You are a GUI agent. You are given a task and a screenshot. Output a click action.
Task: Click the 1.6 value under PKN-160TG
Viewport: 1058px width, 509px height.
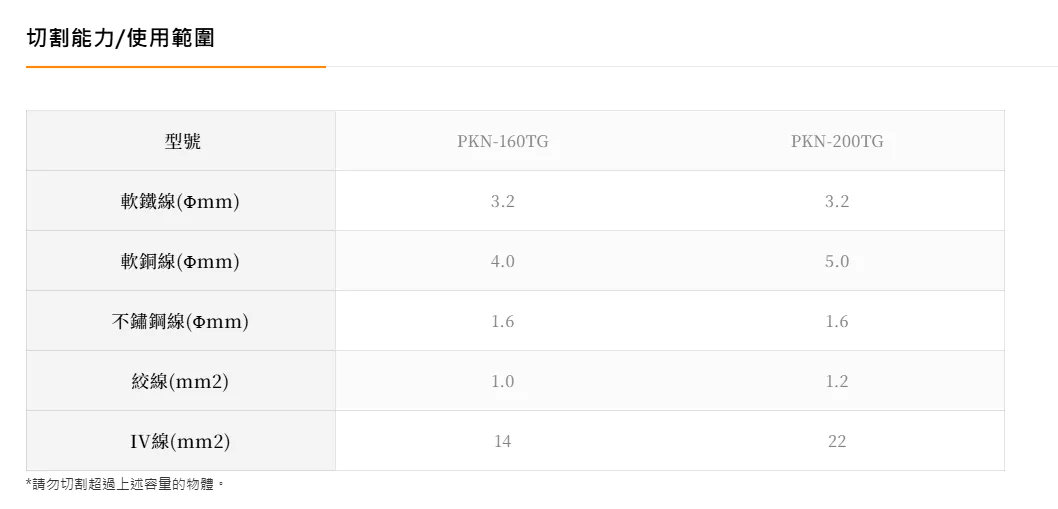[x=503, y=322]
